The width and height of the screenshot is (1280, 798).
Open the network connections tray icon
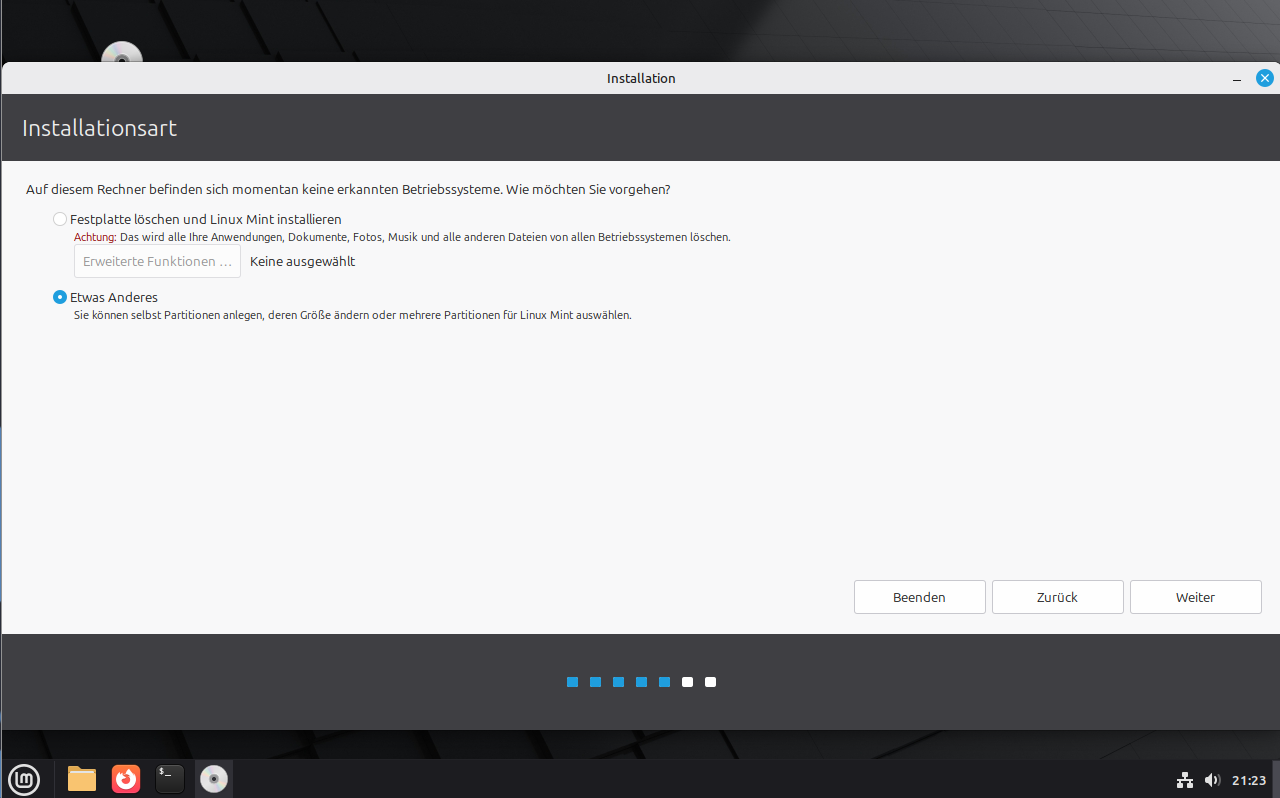pos(1185,780)
